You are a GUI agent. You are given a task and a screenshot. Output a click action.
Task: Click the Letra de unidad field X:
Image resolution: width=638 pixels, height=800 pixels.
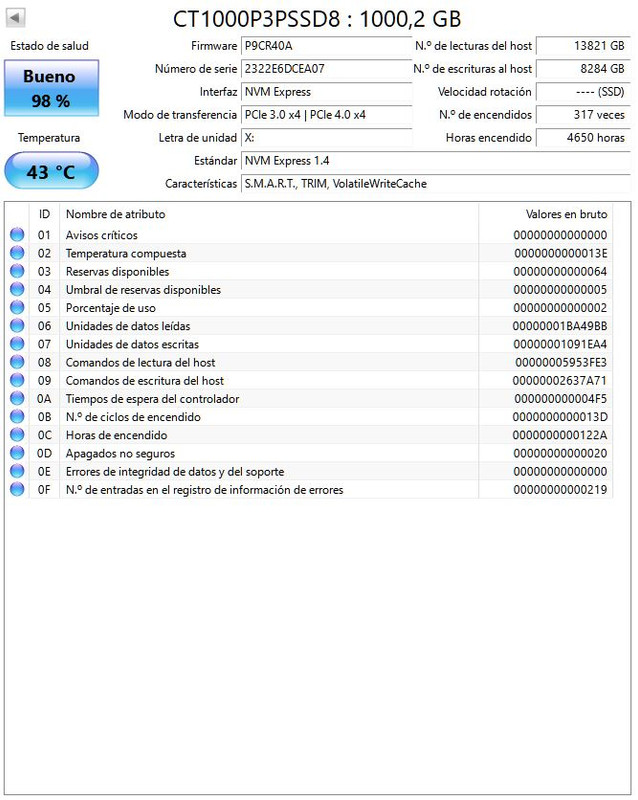click(326, 138)
